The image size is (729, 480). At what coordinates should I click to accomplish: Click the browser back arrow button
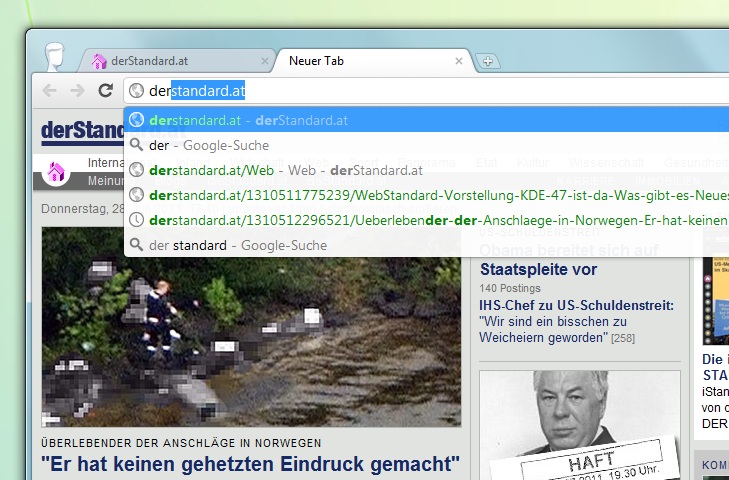click(49, 90)
